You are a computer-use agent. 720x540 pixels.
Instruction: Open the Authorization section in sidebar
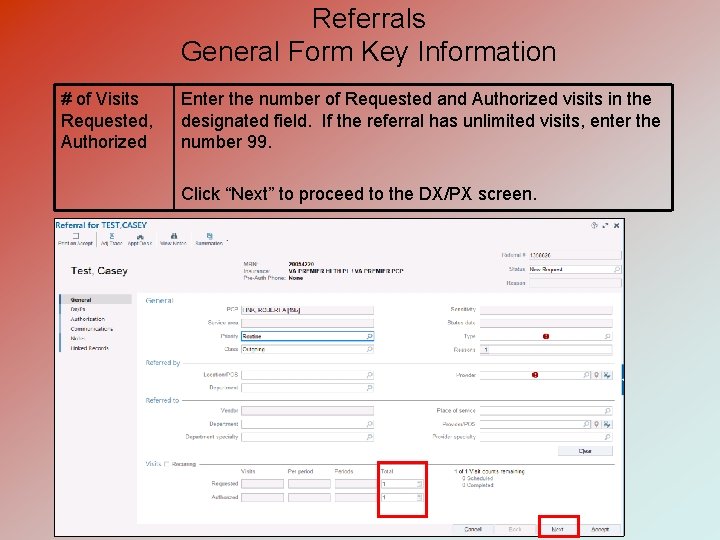coord(87,319)
